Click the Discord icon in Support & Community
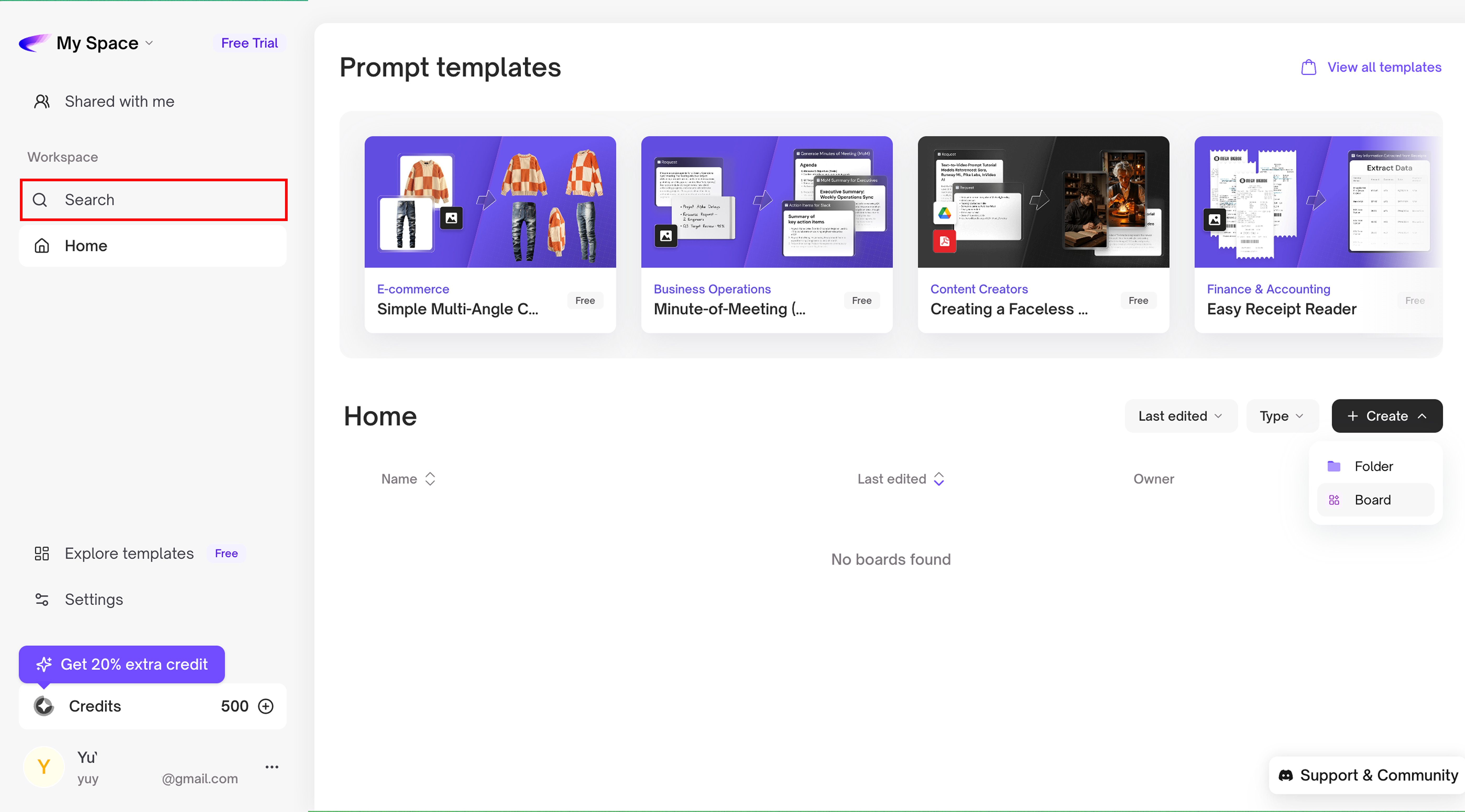1465x812 pixels. point(1285,775)
